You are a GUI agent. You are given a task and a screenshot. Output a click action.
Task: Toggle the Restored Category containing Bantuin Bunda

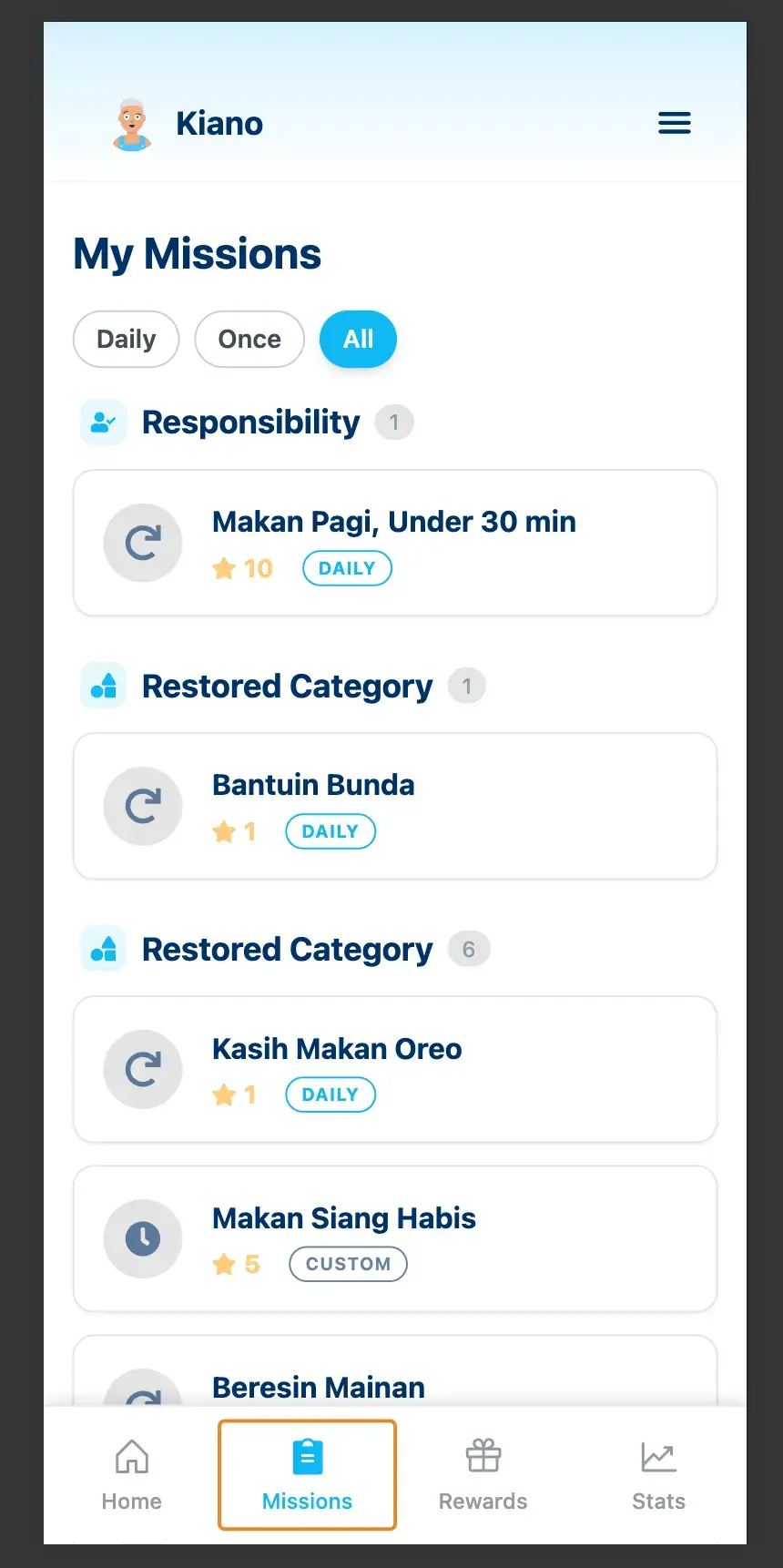[288, 687]
